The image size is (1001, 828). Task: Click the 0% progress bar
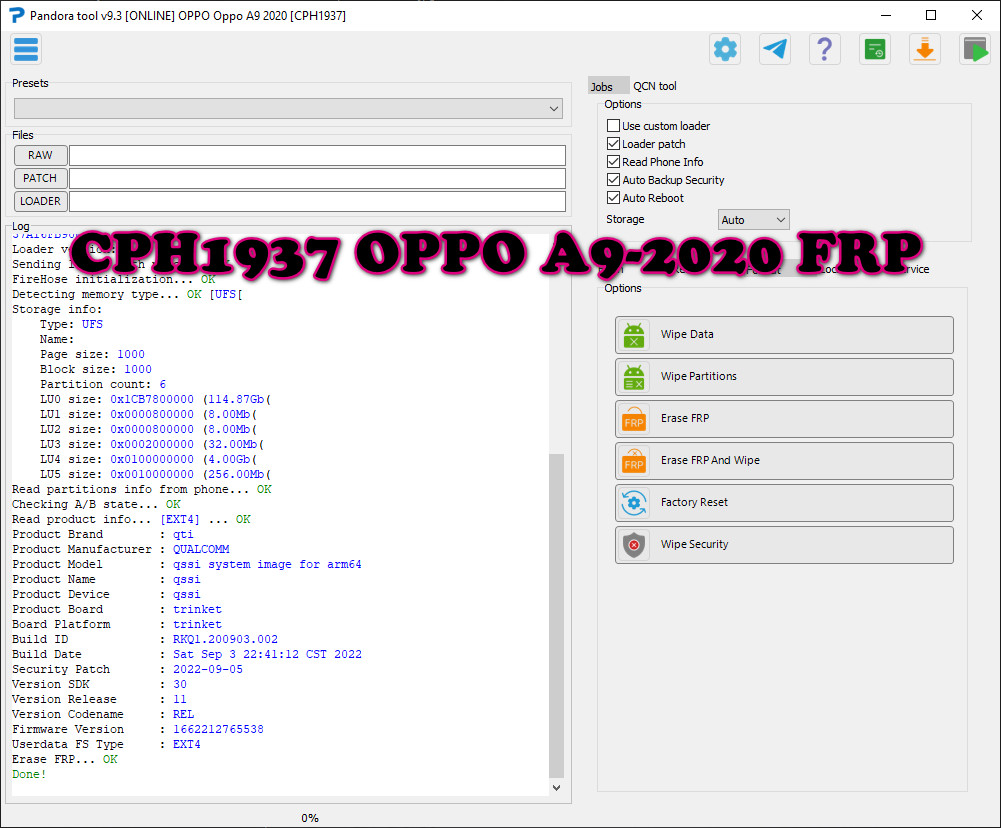310,818
